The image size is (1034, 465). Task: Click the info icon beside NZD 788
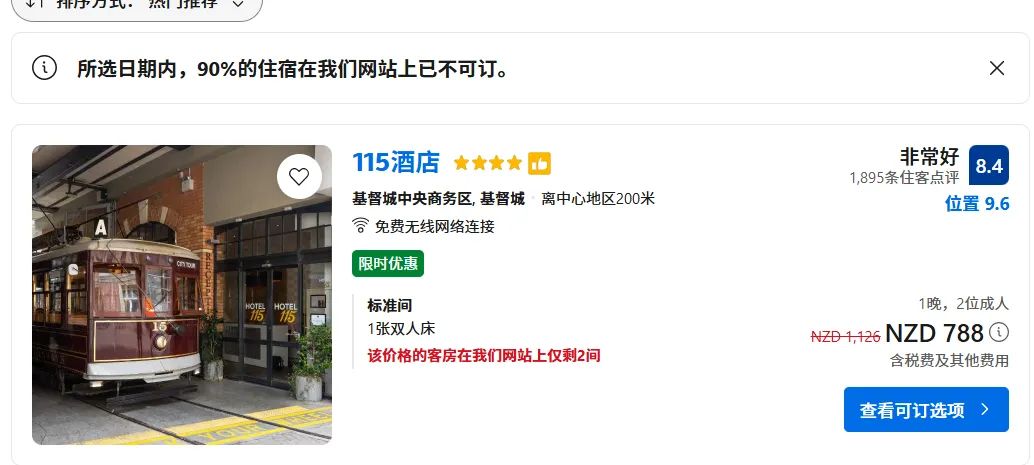[x=999, y=332]
